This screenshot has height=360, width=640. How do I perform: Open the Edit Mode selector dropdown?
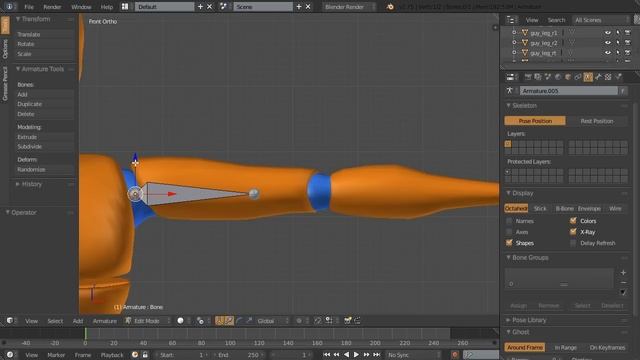click(x=147, y=321)
